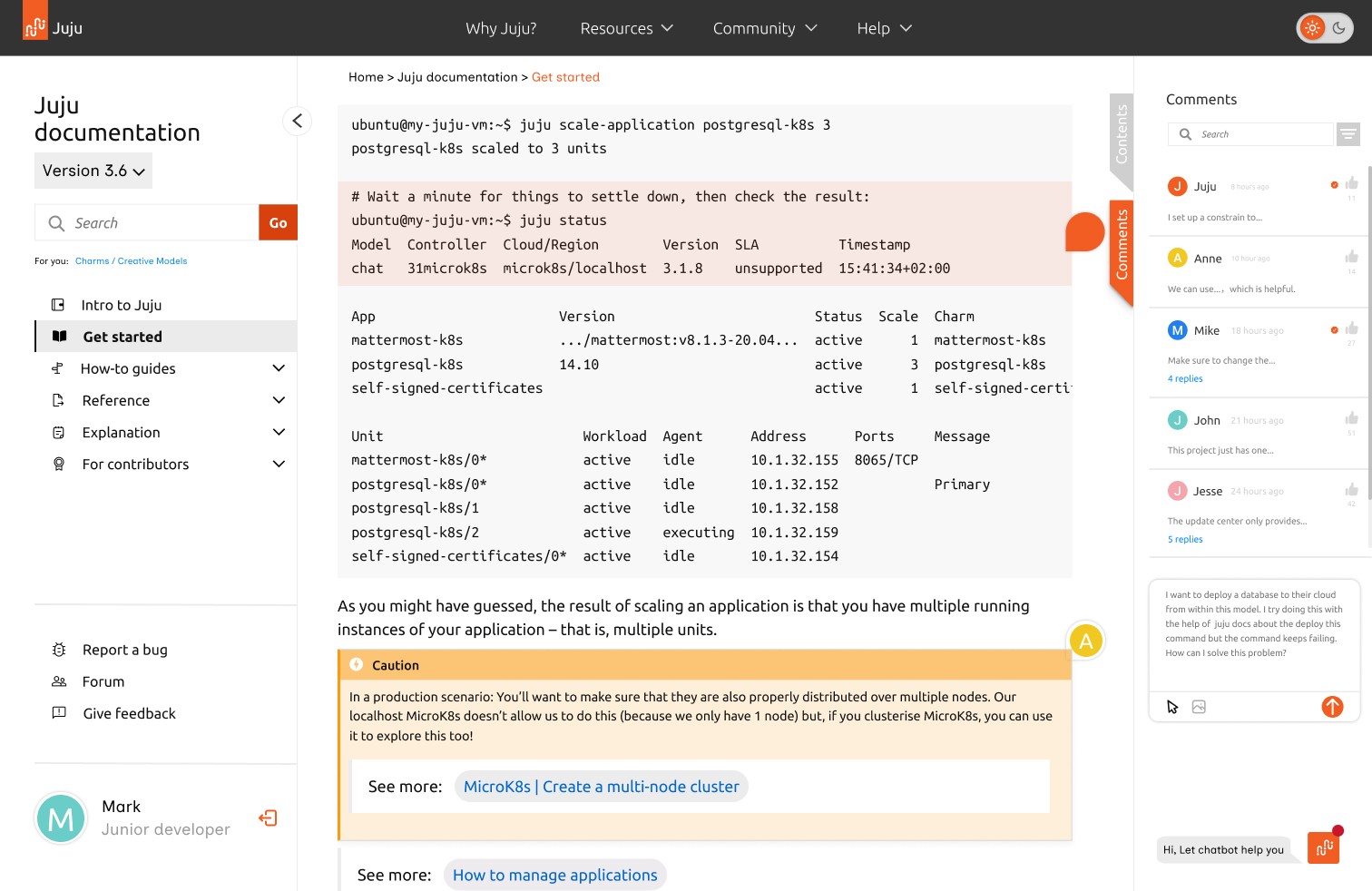Send comment with orange arrow button
The image size is (1372, 891).
[1332, 707]
